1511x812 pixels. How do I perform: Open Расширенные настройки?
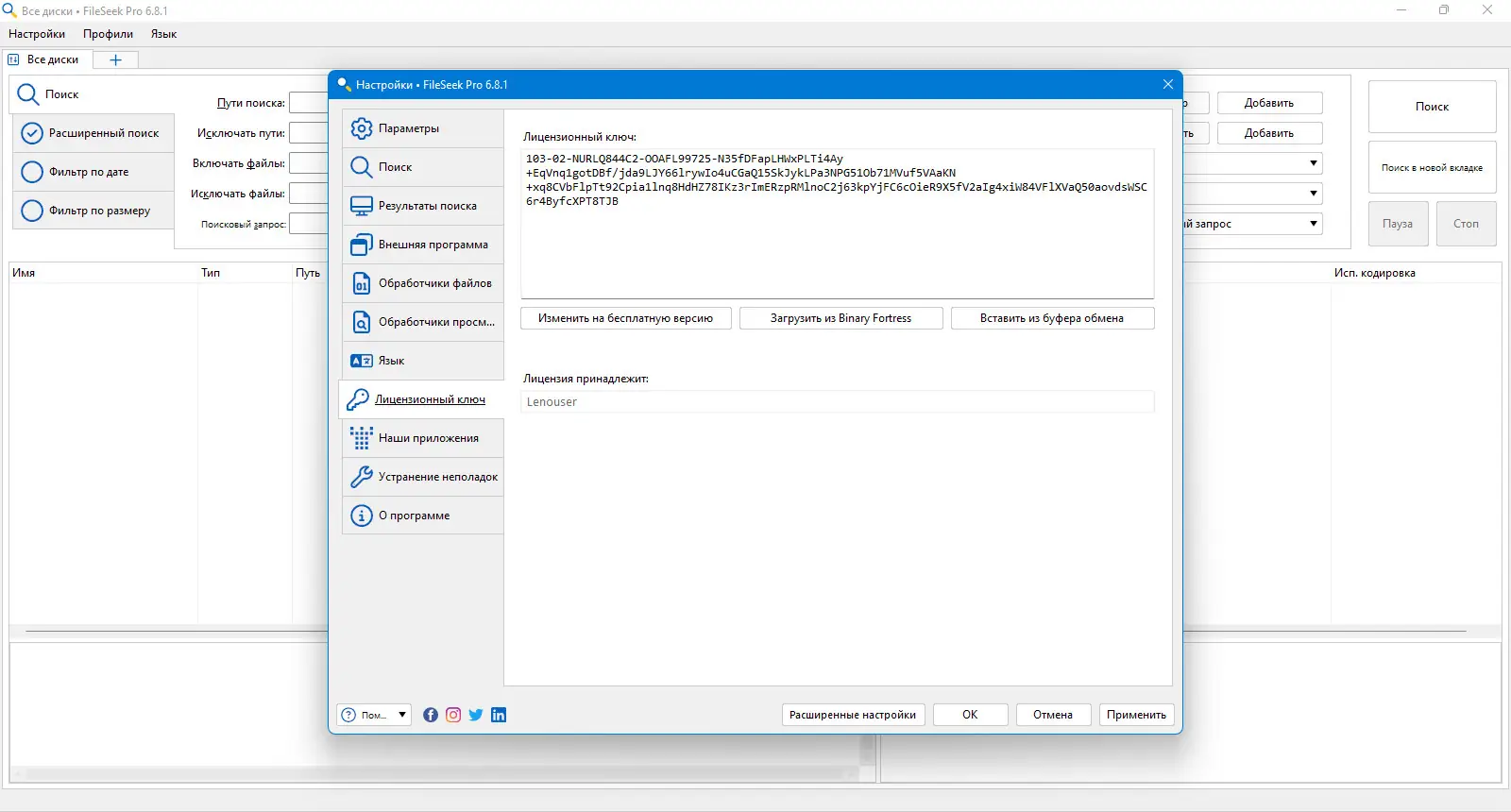(x=853, y=715)
